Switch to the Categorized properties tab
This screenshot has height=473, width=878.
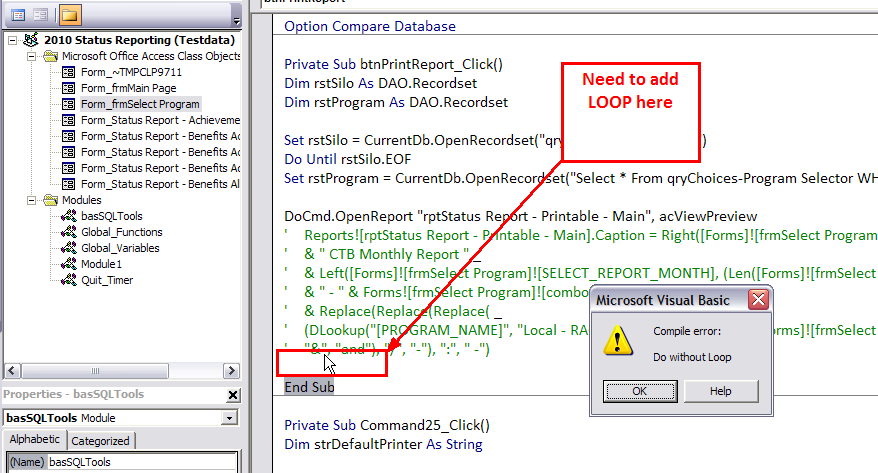[x=100, y=441]
